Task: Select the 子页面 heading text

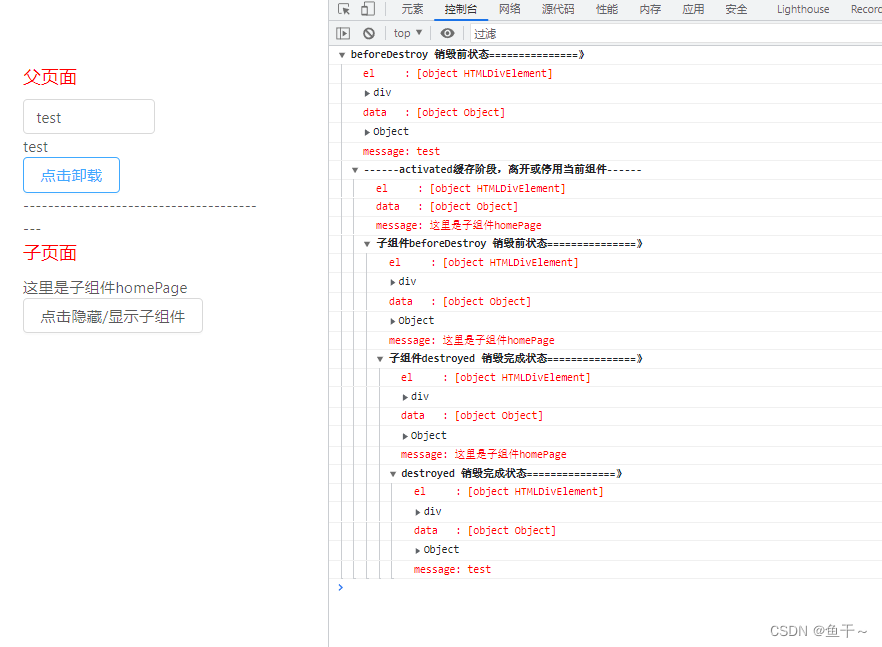Action: [50, 253]
